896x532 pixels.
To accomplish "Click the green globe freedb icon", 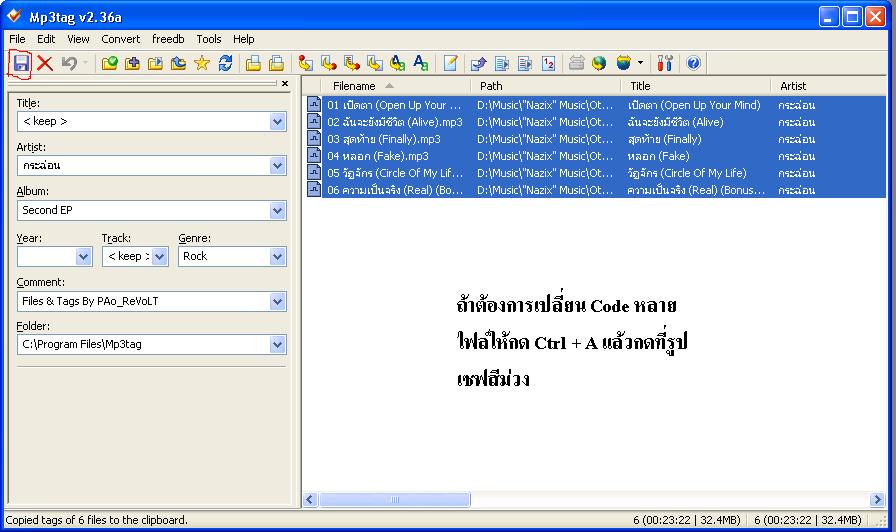I will tap(599, 63).
